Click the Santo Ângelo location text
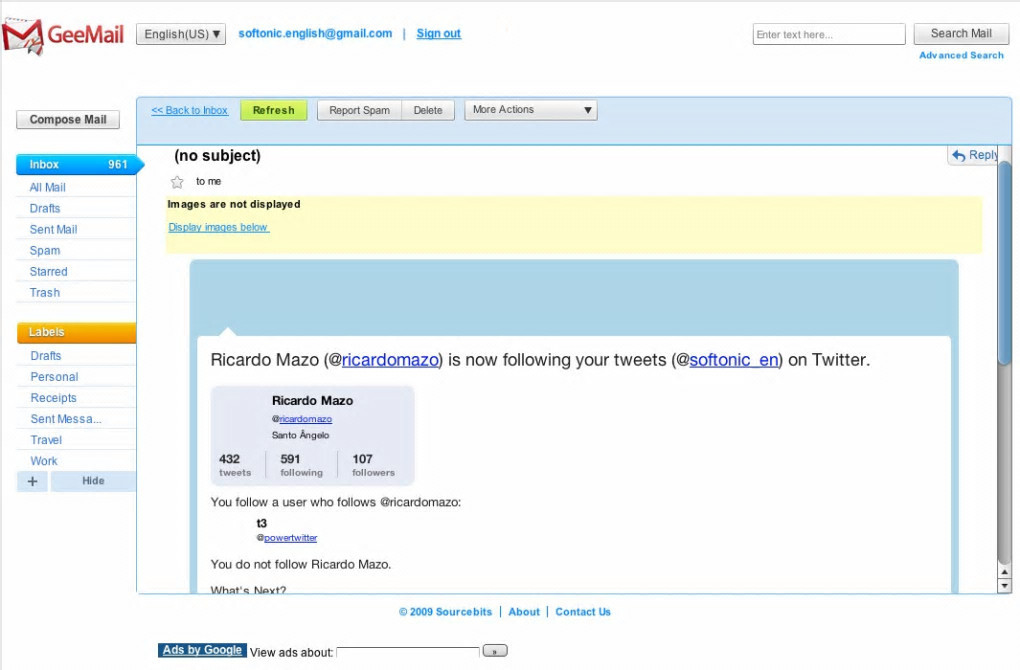Viewport: 1020px width, 670px height. coord(301,435)
